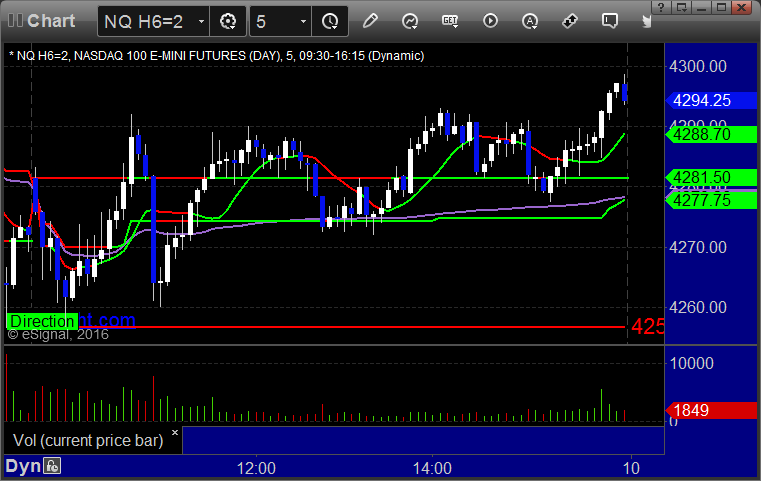Click the 4300.00 price axis label
The width and height of the screenshot is (761, 481).
pos(698,66)
